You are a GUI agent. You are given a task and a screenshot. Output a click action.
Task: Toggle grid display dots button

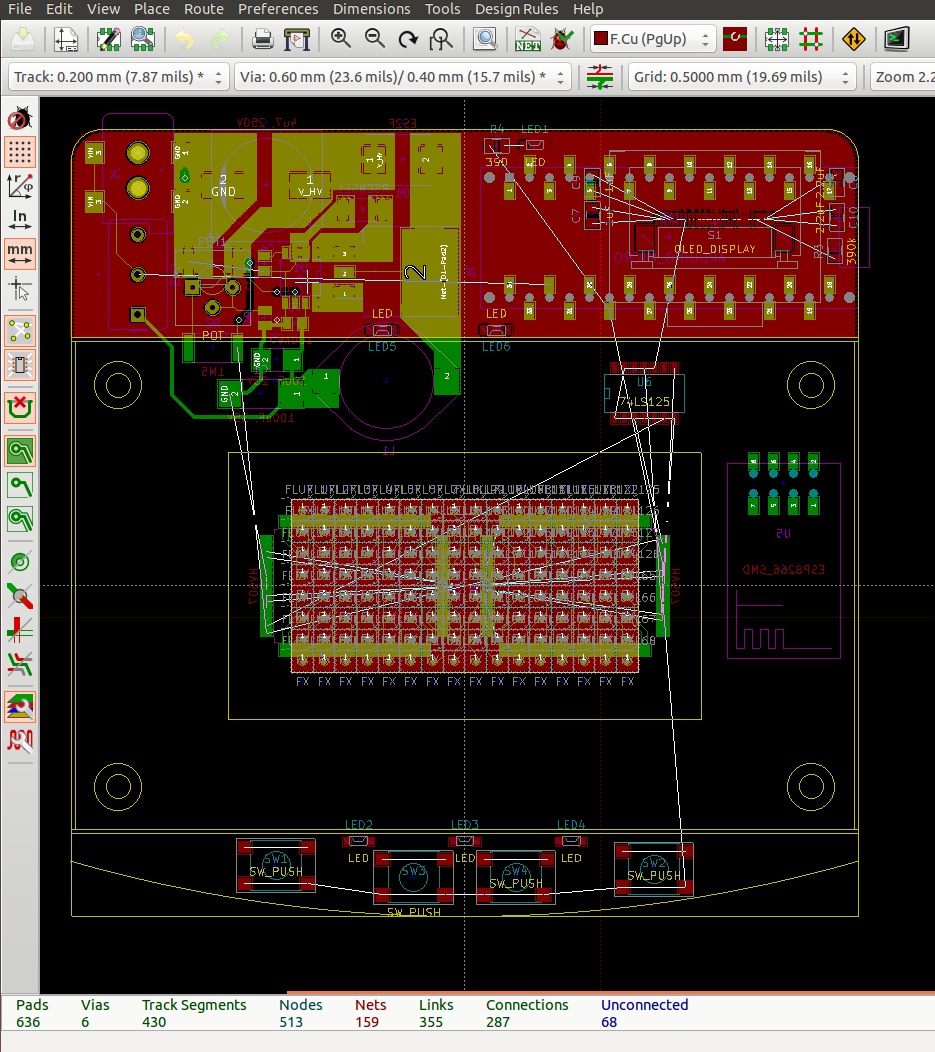(20, 151)
